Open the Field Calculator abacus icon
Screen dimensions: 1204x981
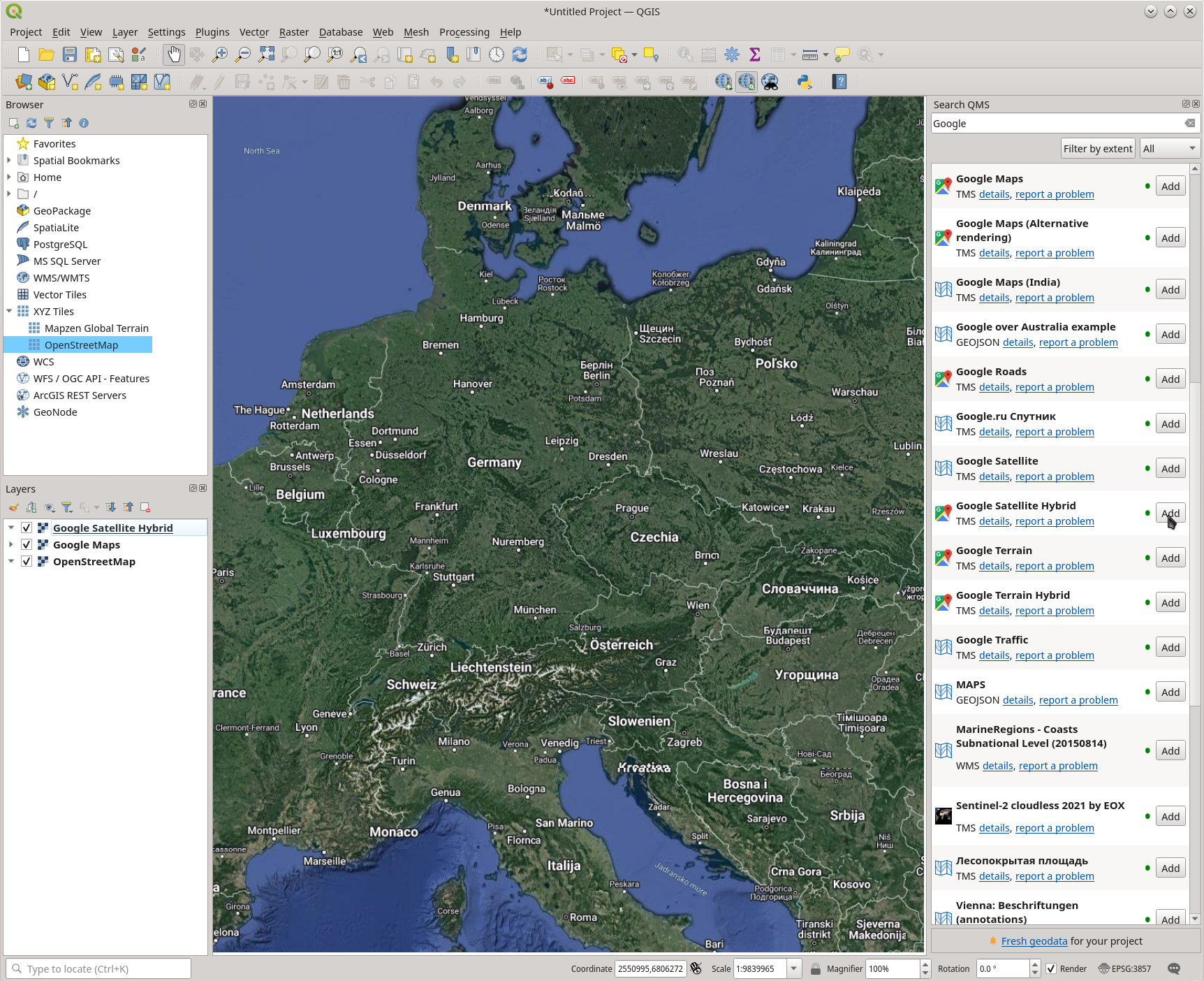tap(709, 54)
